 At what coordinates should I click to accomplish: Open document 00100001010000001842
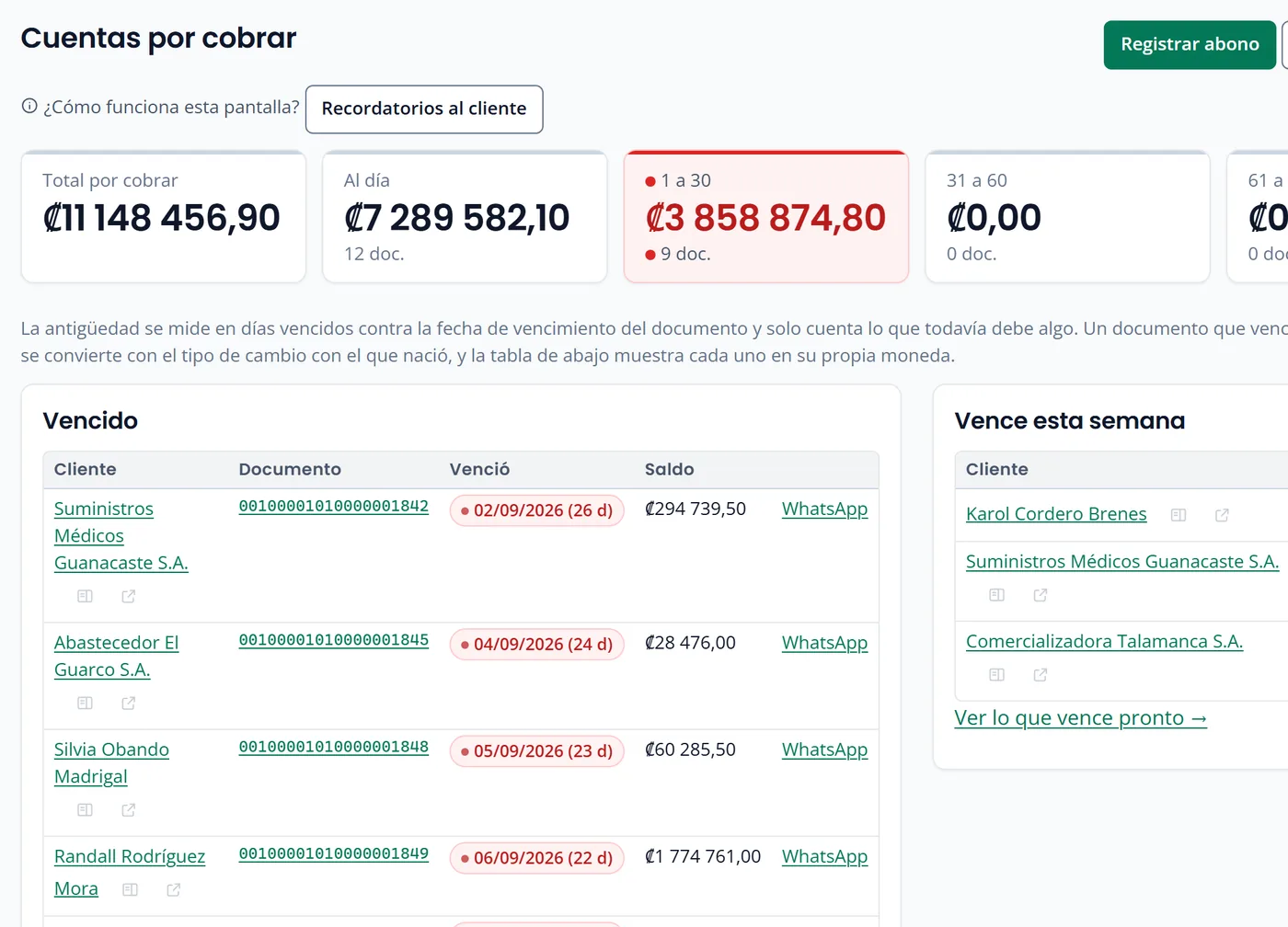click(x=333, y=506)
